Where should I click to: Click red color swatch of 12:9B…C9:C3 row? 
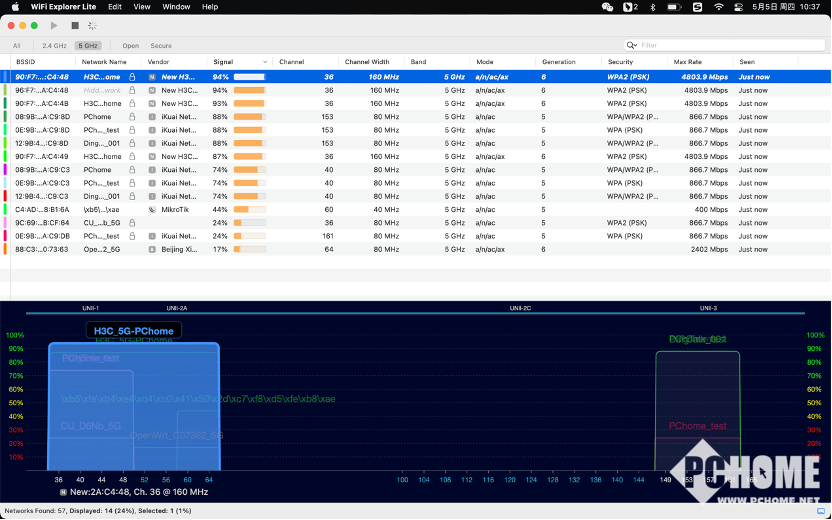tap(5, 196)
